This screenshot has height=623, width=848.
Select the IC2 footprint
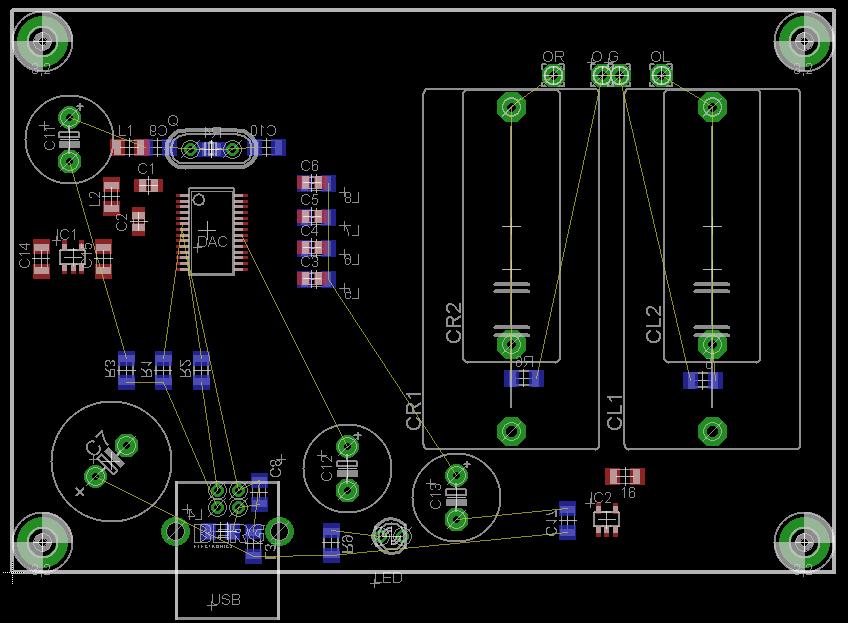[606, 520]
